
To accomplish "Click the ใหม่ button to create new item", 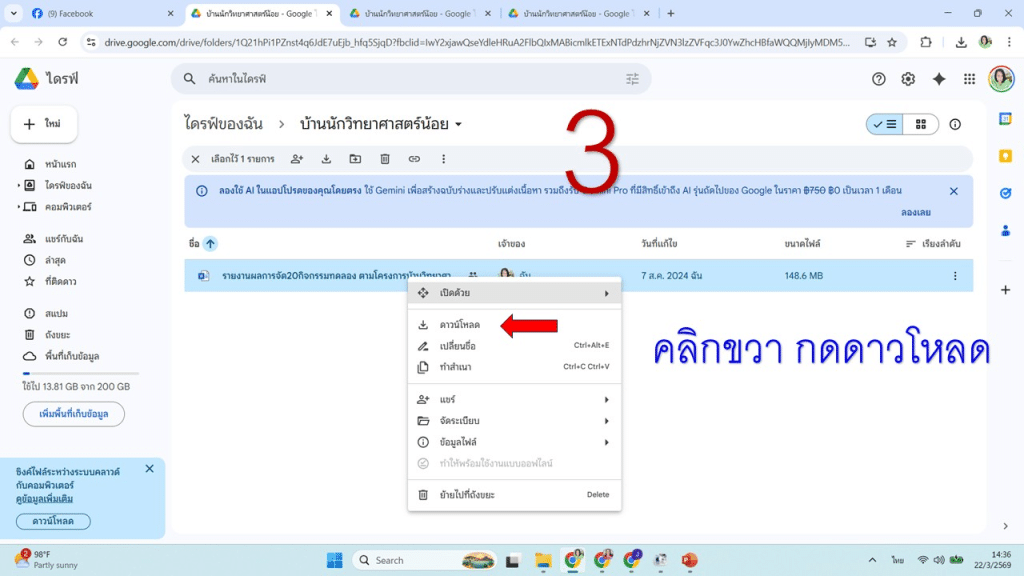I will (43, 124).
